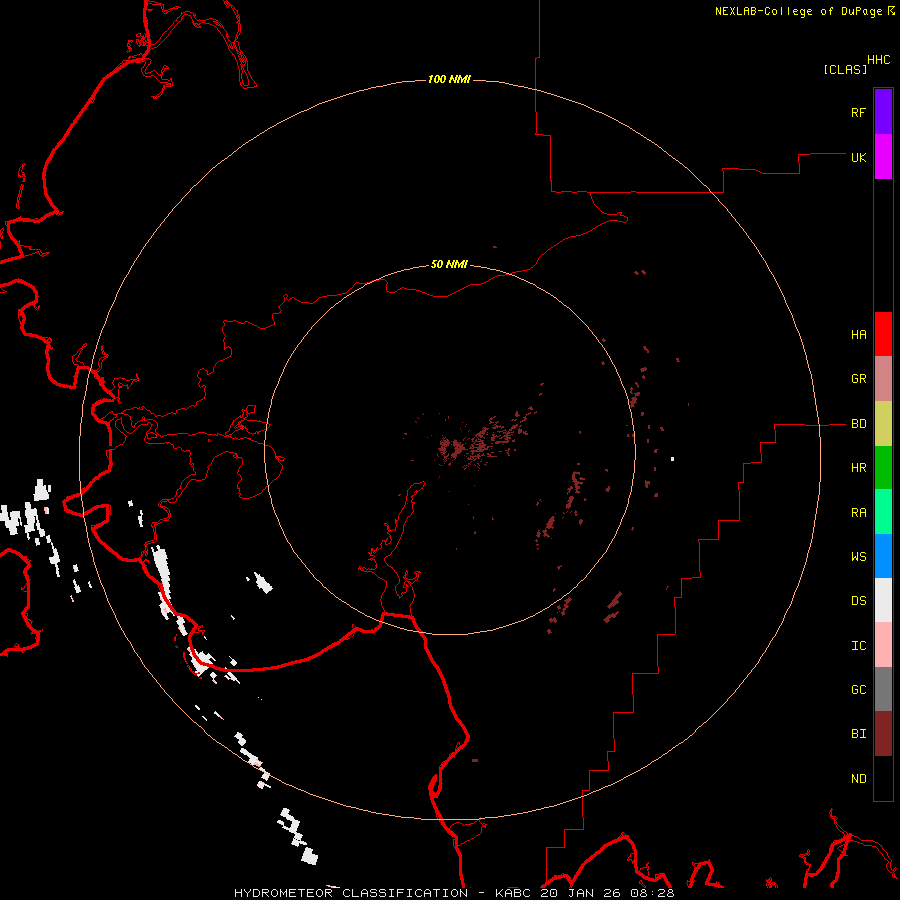This screenshot has width=900, height=900.
Task: Click the HR legend label
Action: pos(859,468)
